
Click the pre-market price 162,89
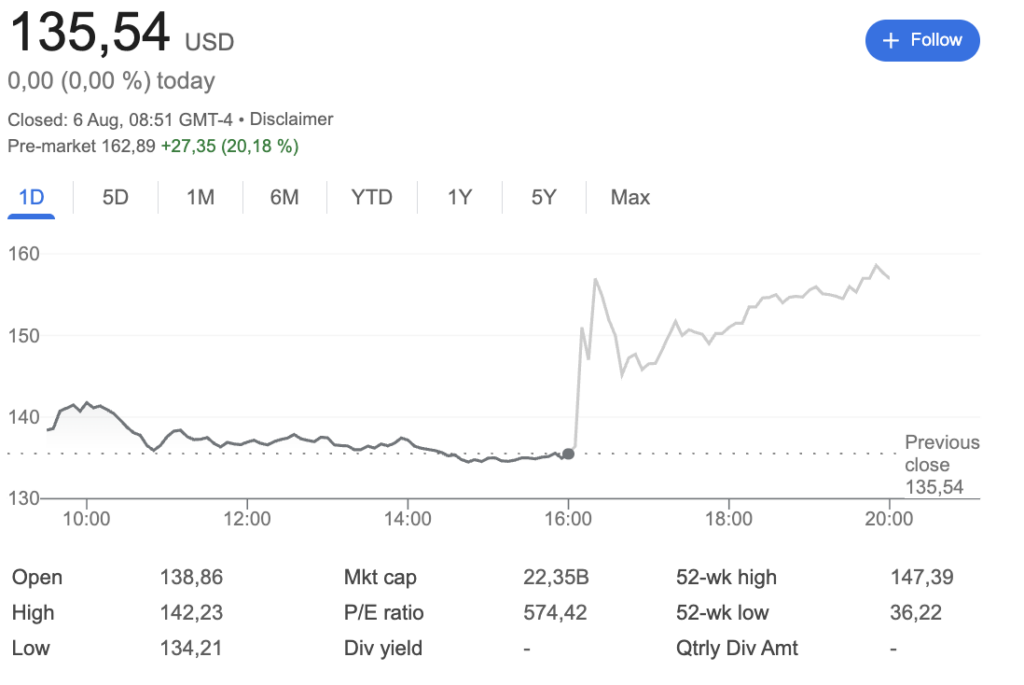129,146
